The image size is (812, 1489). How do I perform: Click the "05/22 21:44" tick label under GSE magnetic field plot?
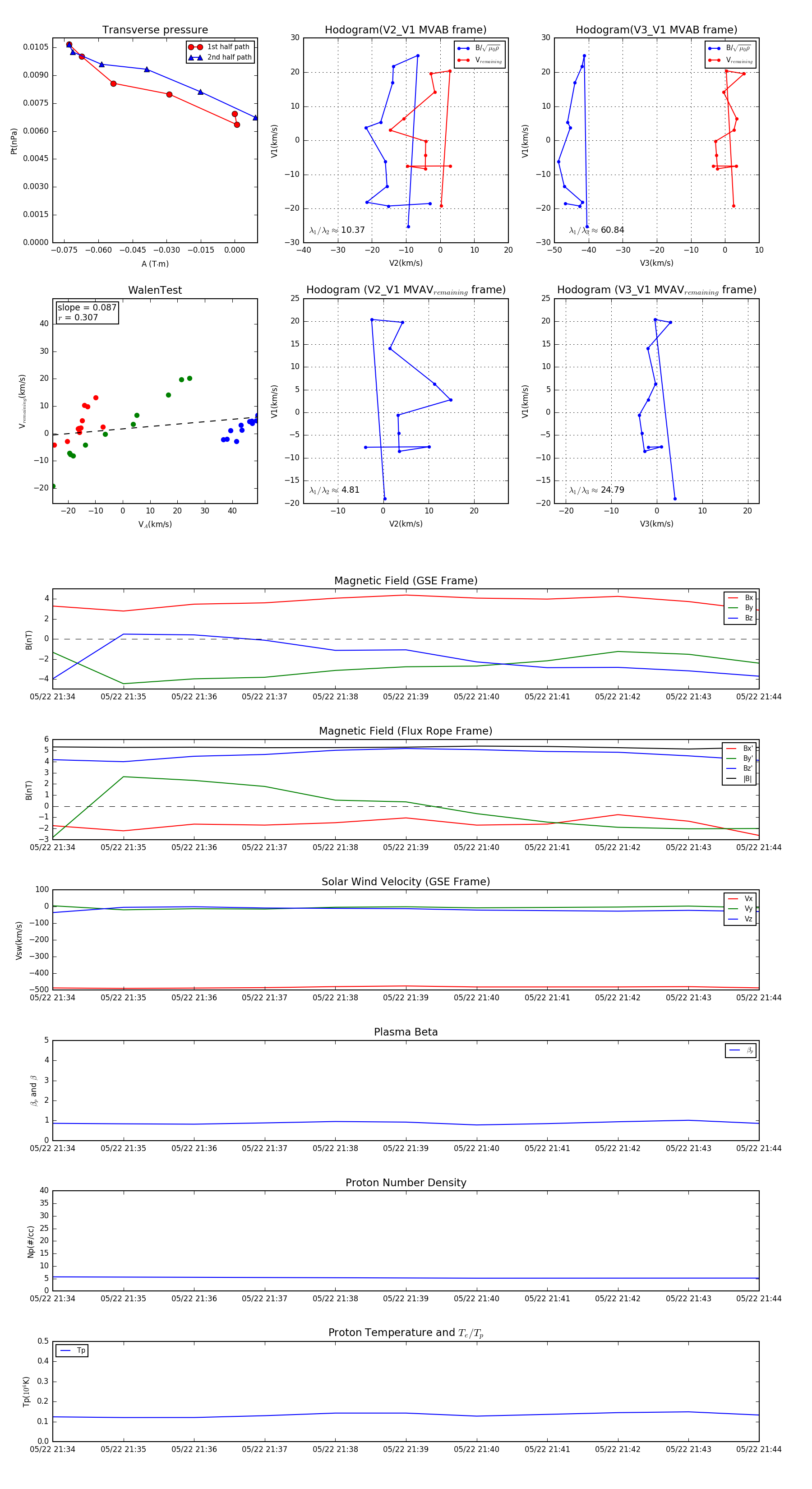[759, 697]
